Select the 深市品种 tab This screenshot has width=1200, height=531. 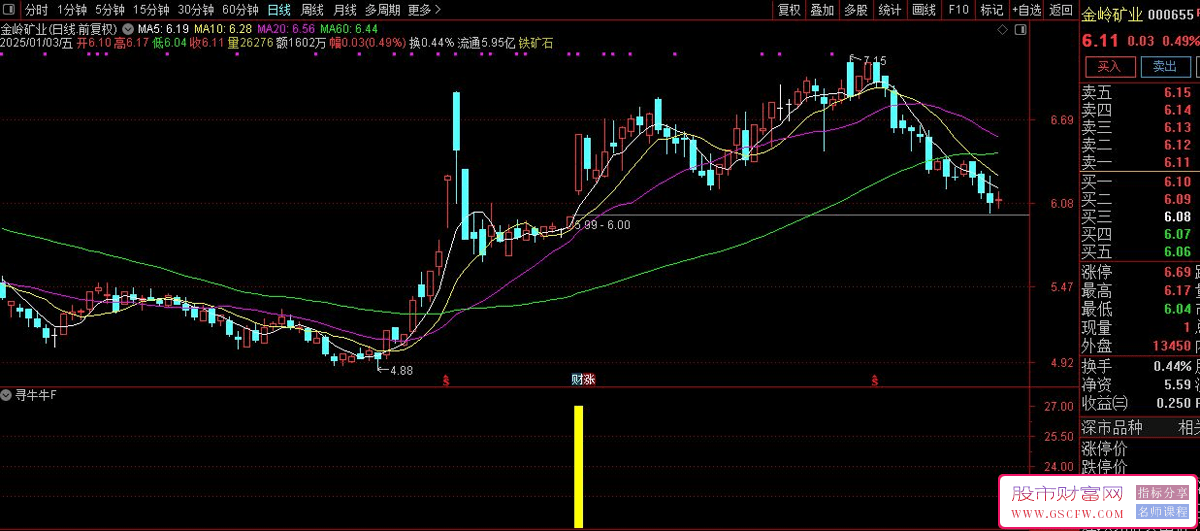(x=1113, y=428)
